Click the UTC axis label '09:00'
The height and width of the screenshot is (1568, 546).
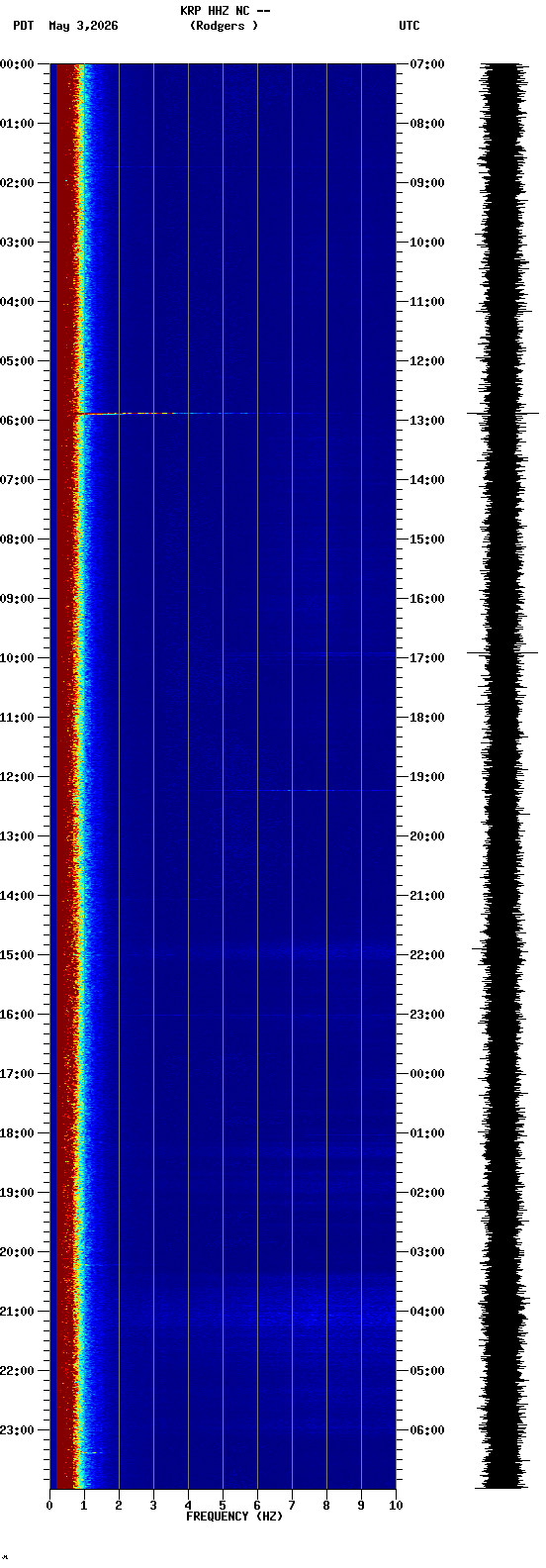(426, 183)
